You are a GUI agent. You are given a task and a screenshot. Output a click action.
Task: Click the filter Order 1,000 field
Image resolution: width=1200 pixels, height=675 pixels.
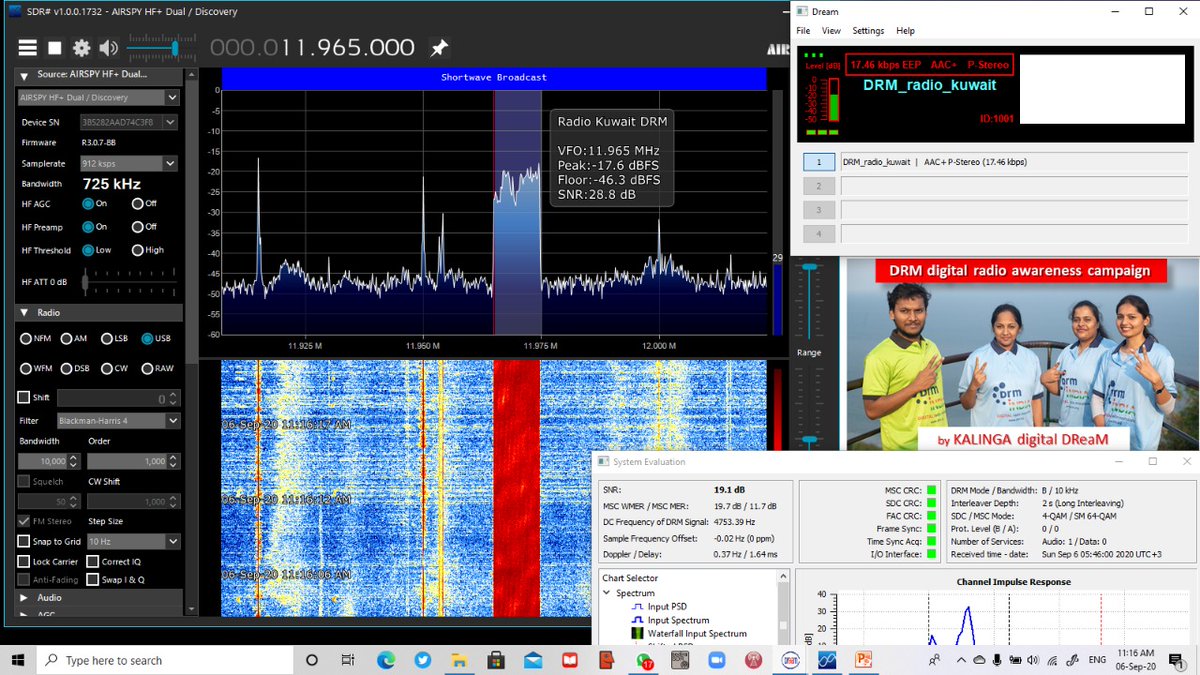(133, 461)
